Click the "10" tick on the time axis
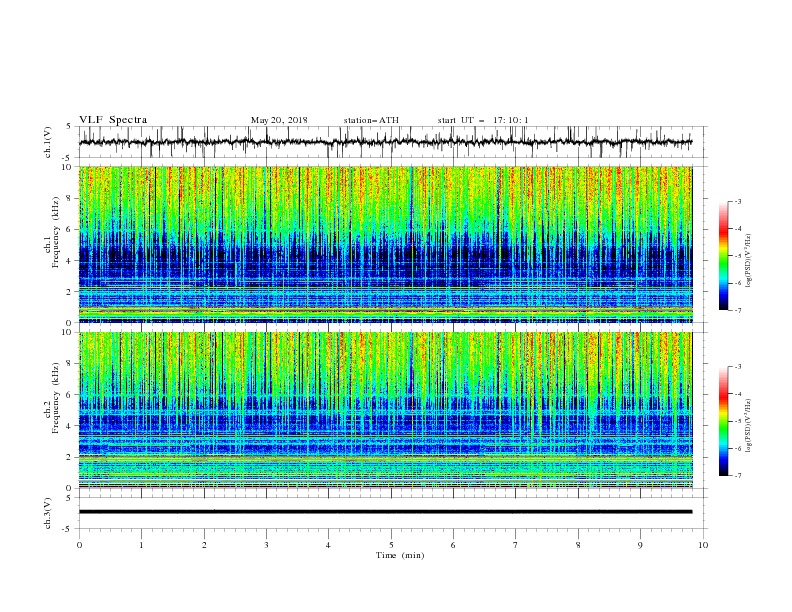The width and height of the screenshot is (792, 612). (x=703, y=545)
